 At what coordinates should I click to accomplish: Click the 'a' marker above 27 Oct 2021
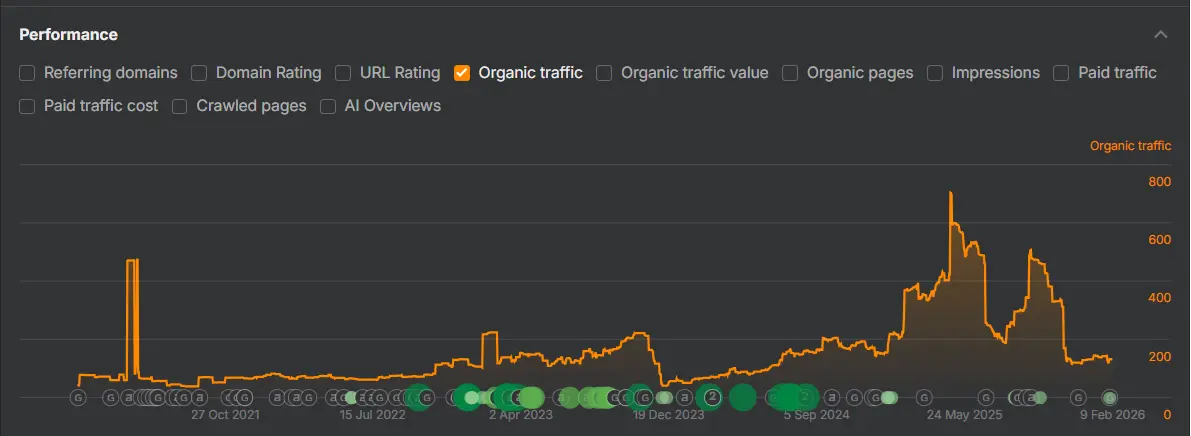click(x=200, y=398)
